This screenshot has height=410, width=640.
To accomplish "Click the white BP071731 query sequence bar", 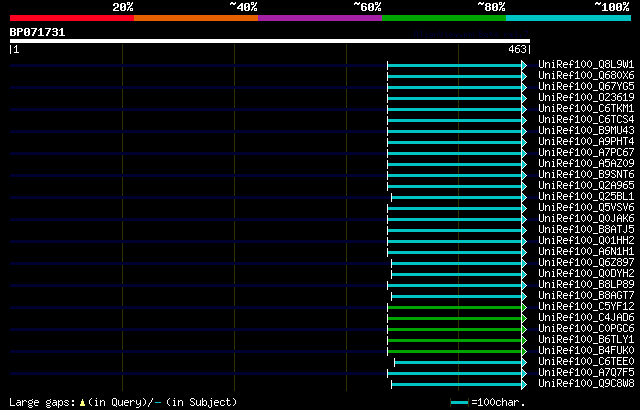I will tap(270, 41).
